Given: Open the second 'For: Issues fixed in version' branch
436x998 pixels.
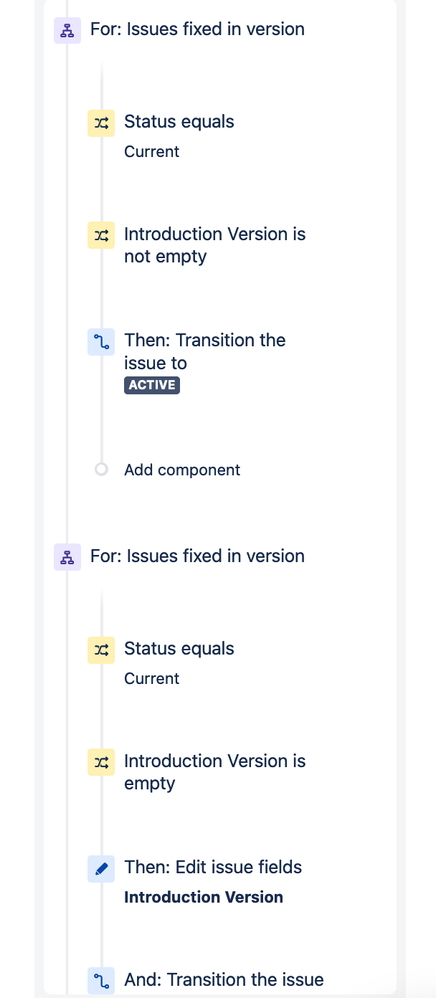Looking at the screenshot, I should pos(197,556).
